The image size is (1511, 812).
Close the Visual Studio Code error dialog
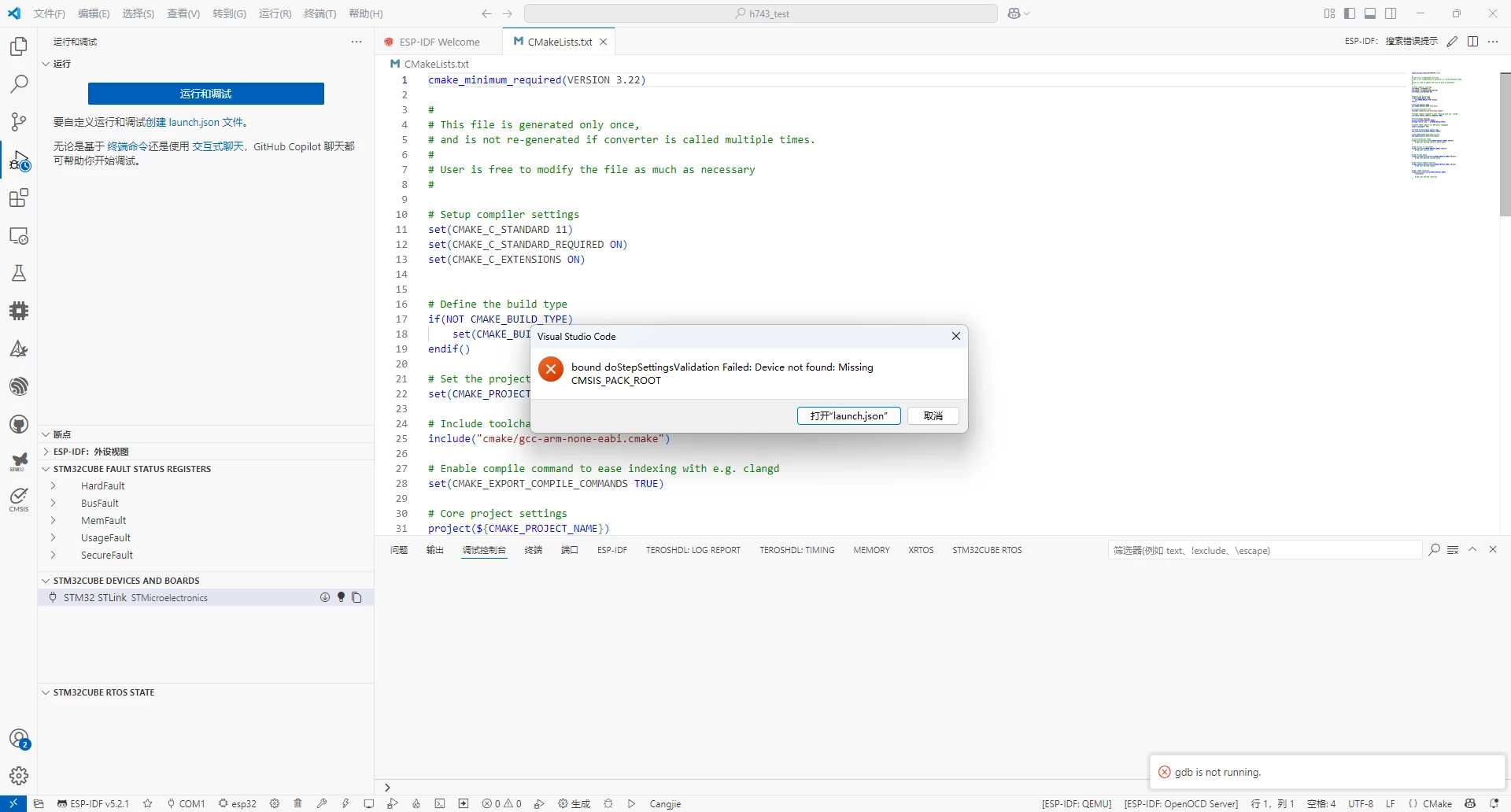click(x=955, y=336)
